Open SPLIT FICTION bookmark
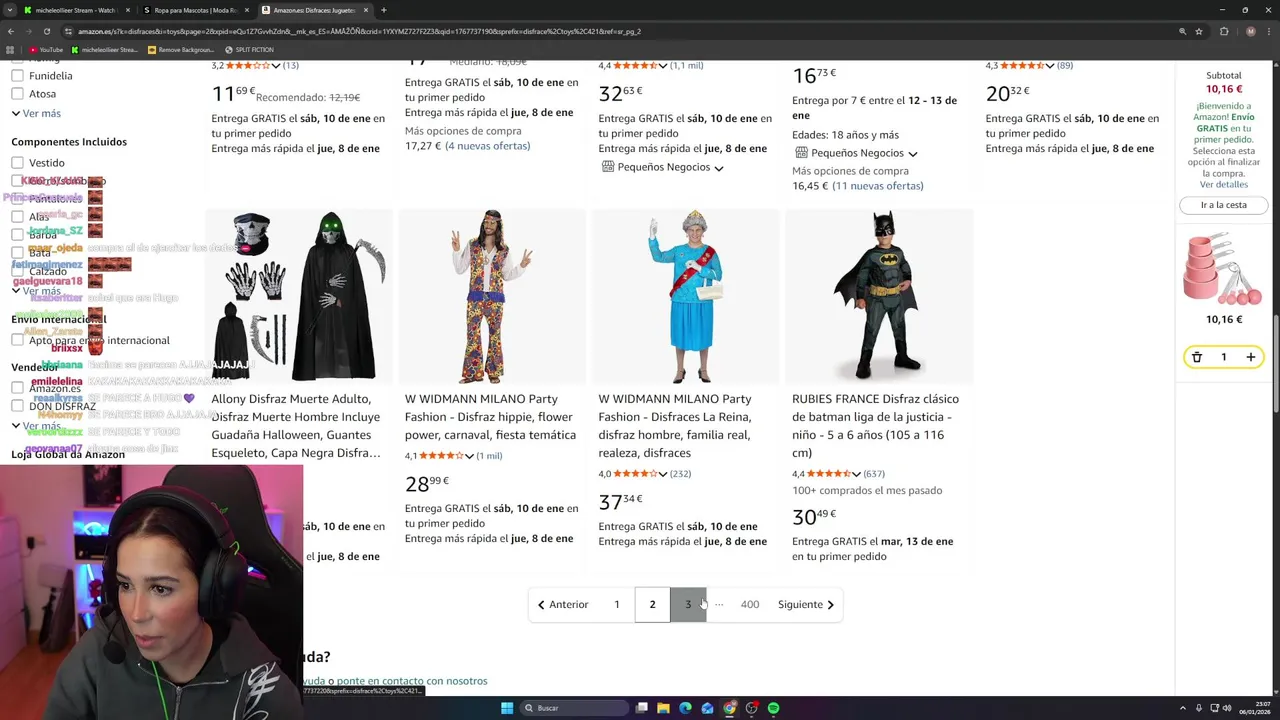Image resolution: width=1280 pixels, height=720 pixels. pyautogui.click(x=249, y=49)
